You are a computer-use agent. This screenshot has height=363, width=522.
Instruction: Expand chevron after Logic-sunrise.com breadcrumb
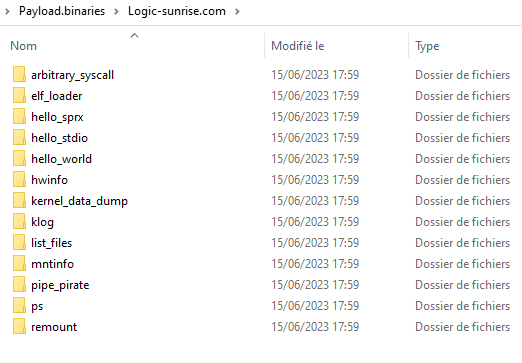coord(237,11)
